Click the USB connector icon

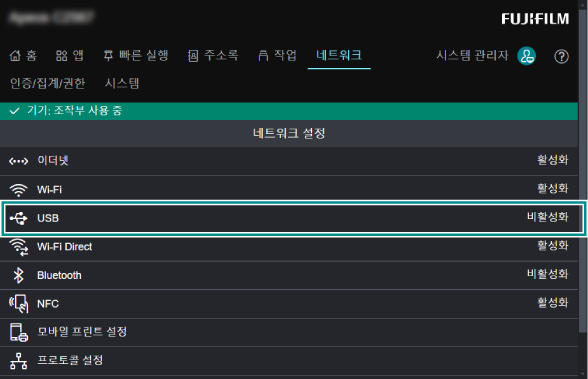18,218
